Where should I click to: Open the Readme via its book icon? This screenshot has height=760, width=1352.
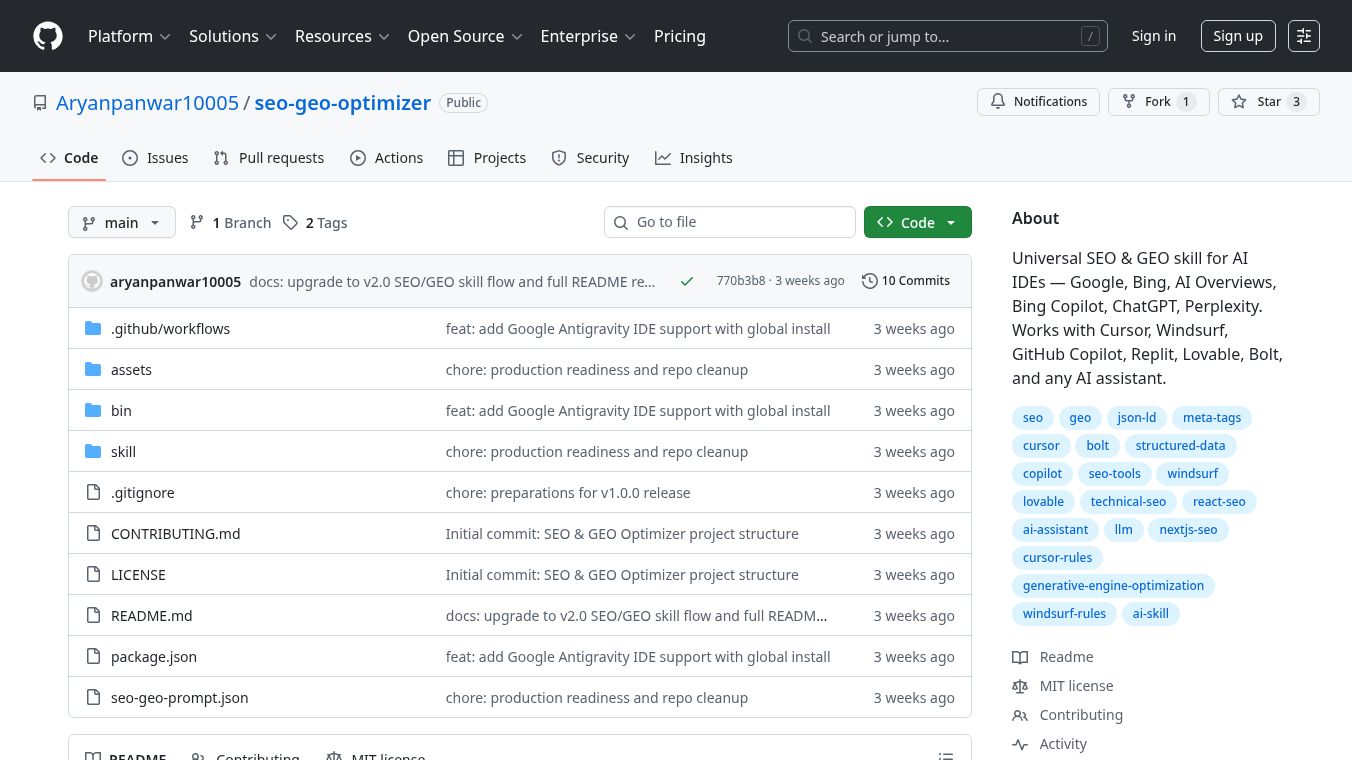1020,657
